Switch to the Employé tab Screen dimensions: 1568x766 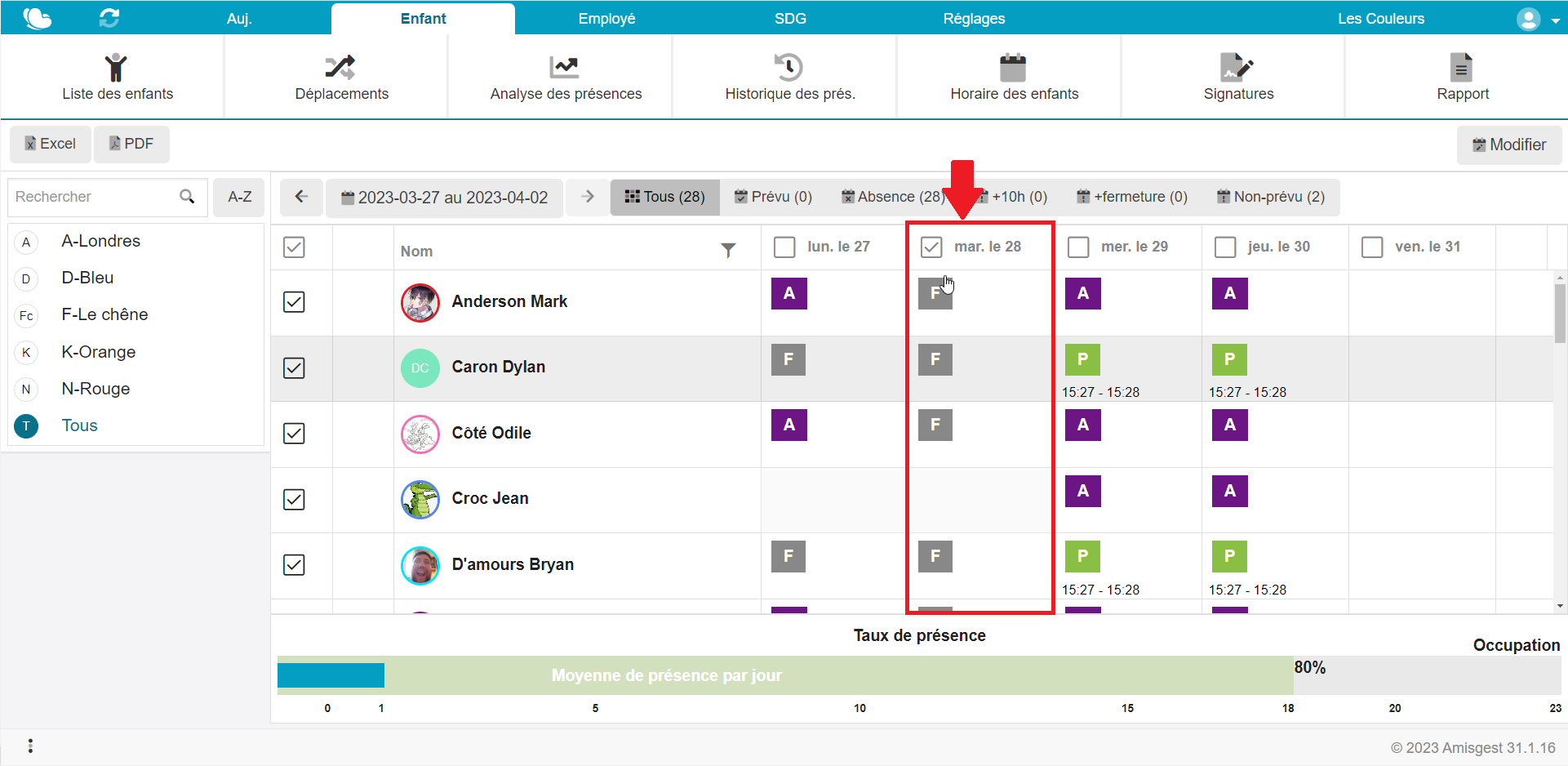[x=606, y=19]
